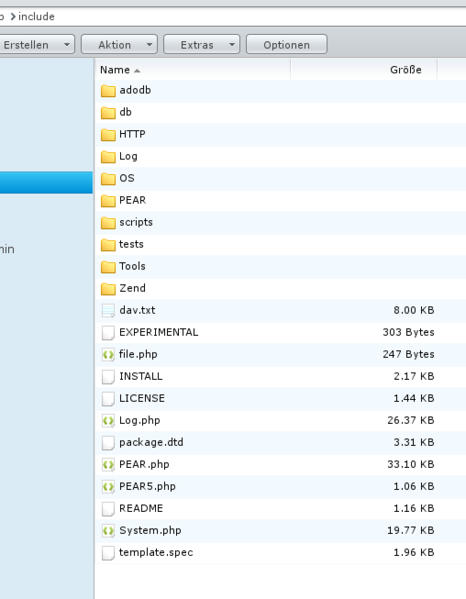
Task: Click the LICENSE file icon
Action: point(108,399)
